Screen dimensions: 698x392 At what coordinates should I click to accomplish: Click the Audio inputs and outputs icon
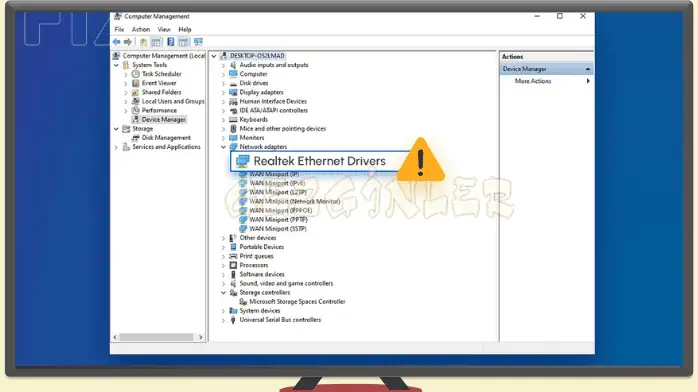click(x=233, y=65)
